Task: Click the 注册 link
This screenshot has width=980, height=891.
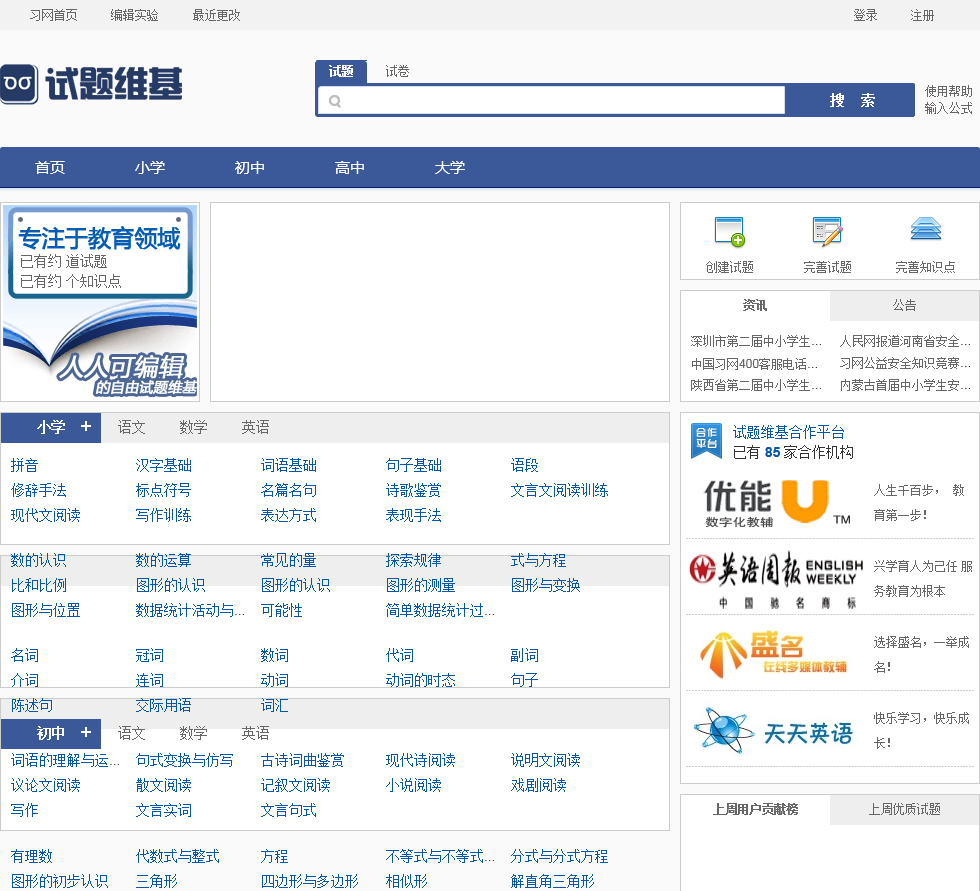Action: [922, 15]
